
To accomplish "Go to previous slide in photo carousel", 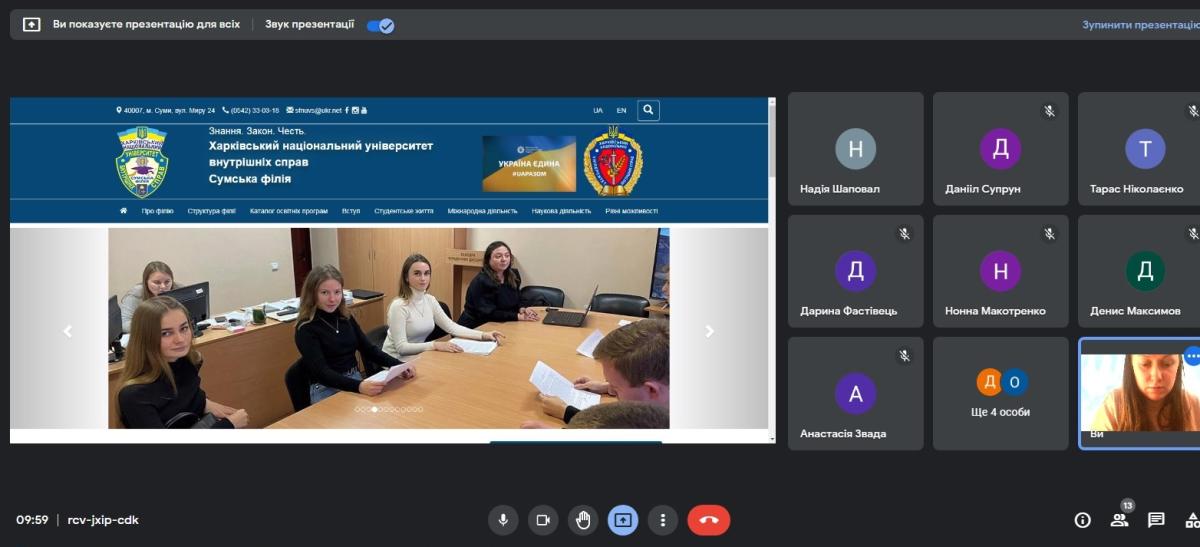I will [68, 331].
